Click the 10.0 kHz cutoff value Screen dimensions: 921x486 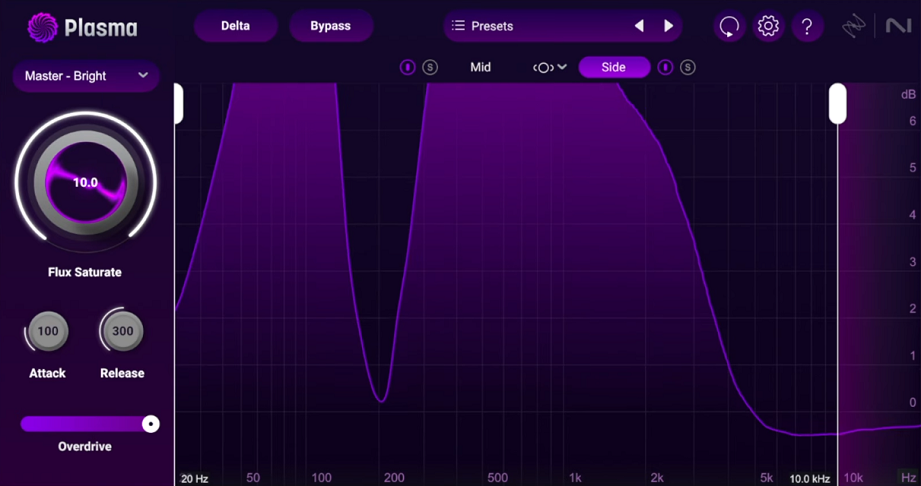point(809,479)
